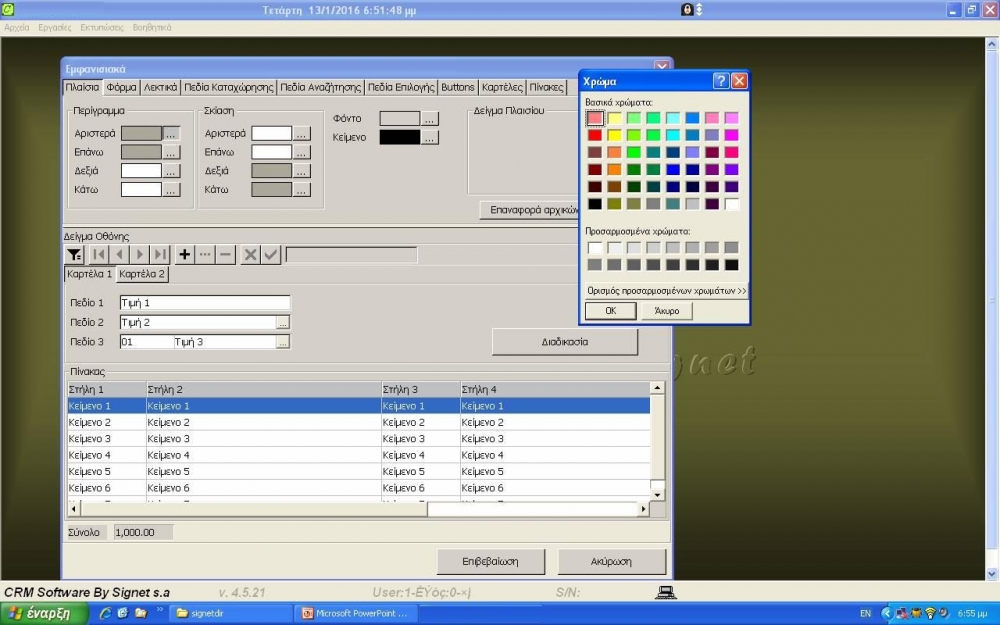Open the Πεδία Επιλογής tab
The height and width of the screenshot is (625, 1000).
401,87
